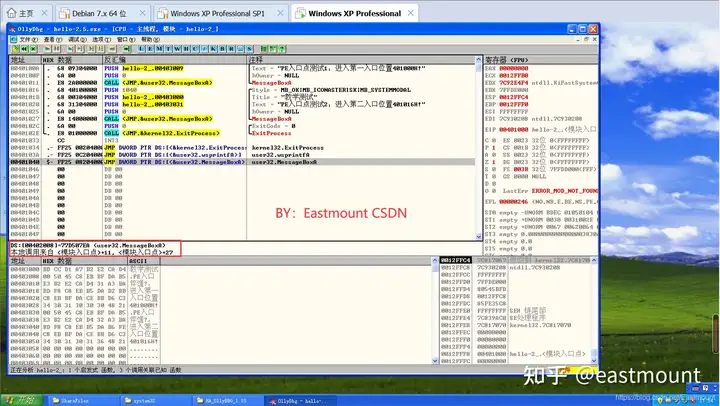Open Call stack with K button
This screenshot has height=406, width=720.
[213, 49]
